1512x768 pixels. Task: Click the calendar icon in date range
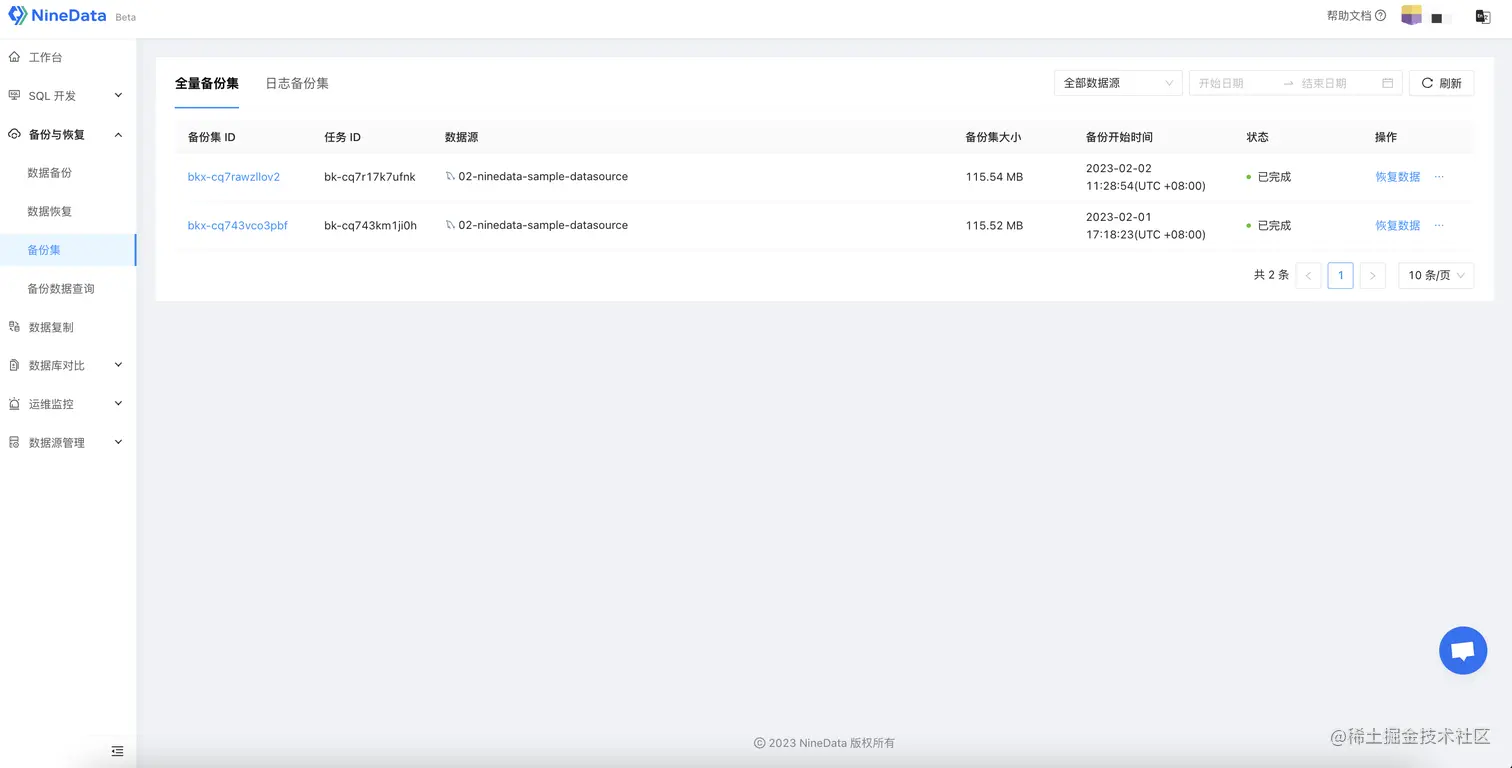pyautogui.click(x=1387, y=83)
